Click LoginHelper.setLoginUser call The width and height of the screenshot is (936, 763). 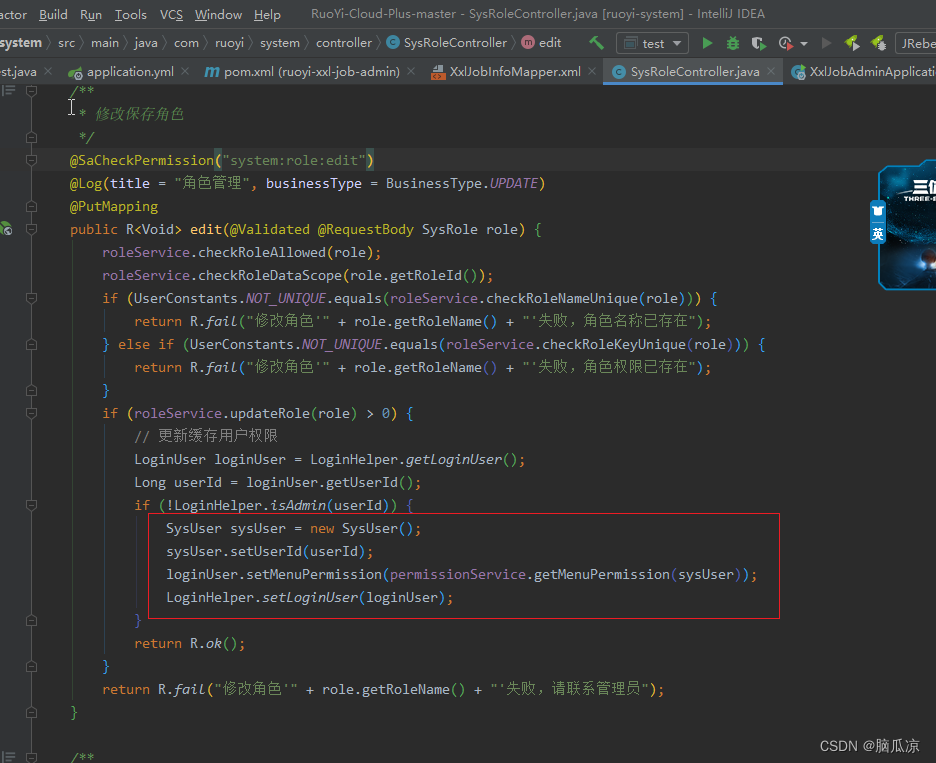coord(263,598)
